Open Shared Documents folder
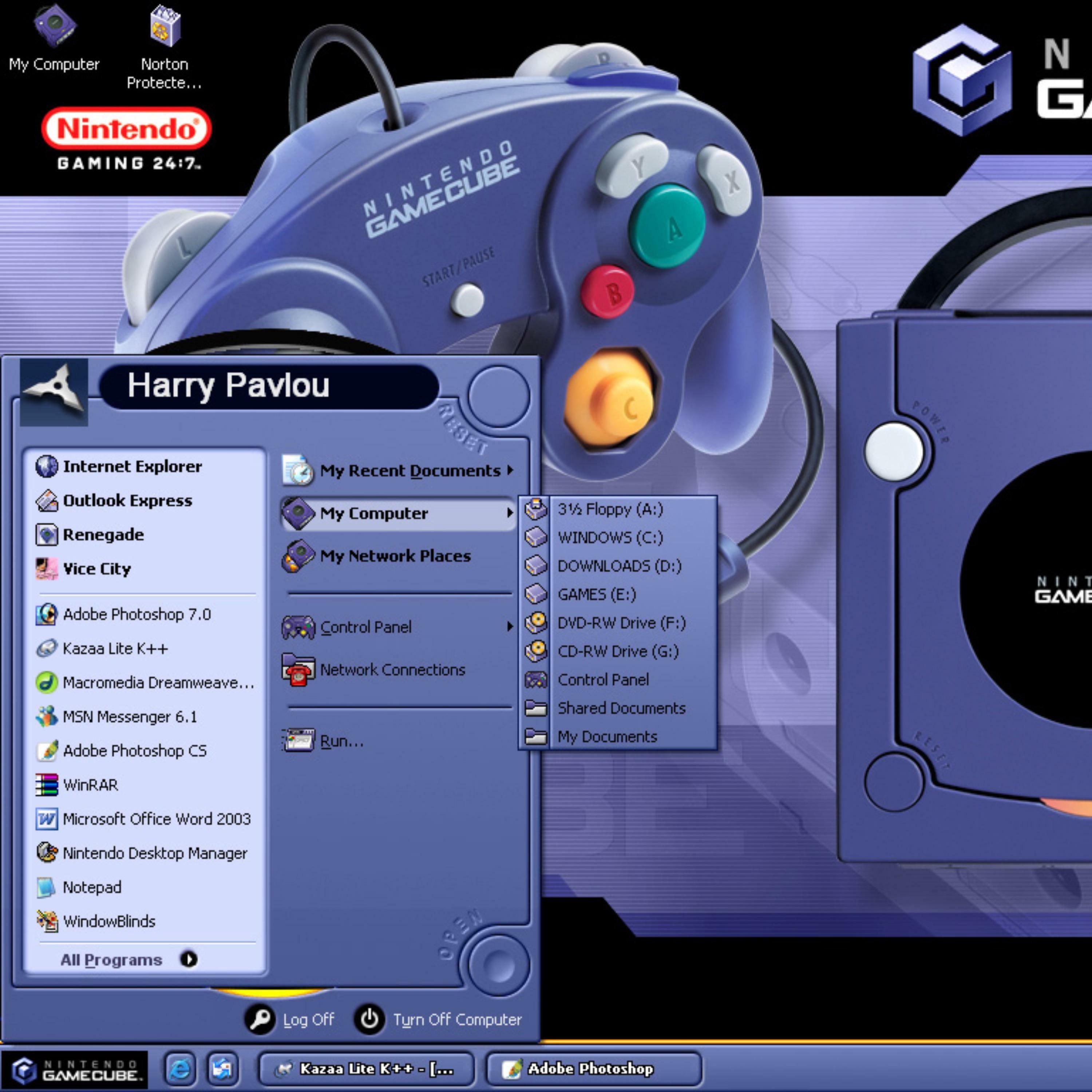The height and width of the screenshot is (1092, 1092). [x=618, y=708]
